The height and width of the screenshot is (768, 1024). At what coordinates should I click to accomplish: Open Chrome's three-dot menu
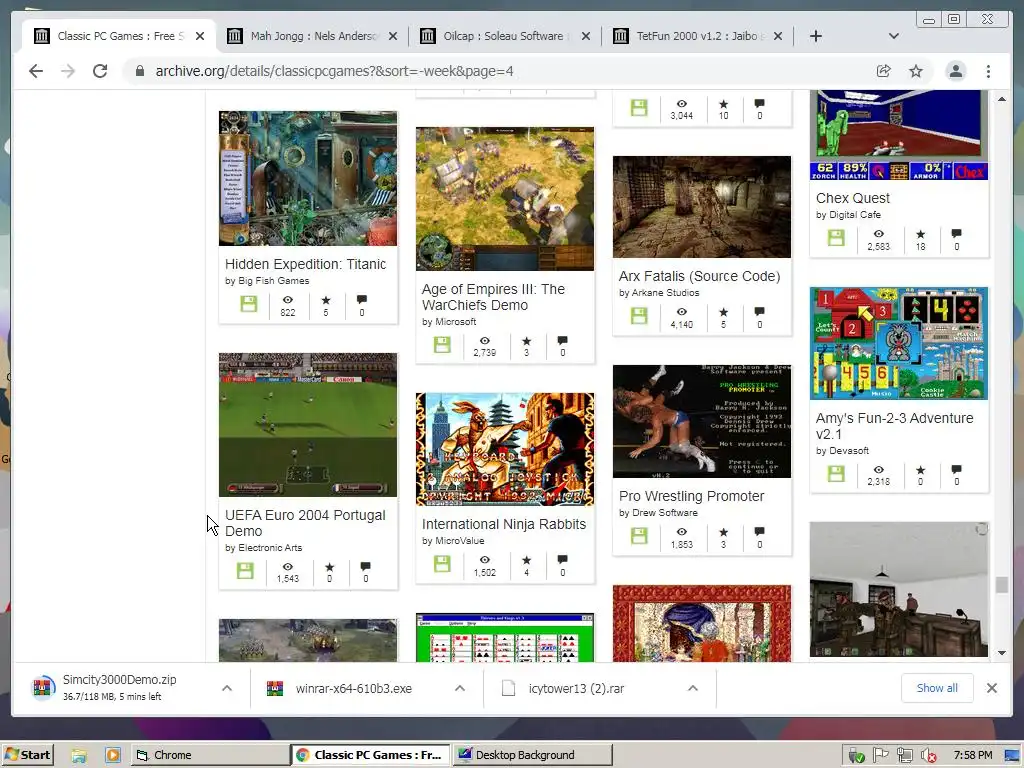(988, 71)
